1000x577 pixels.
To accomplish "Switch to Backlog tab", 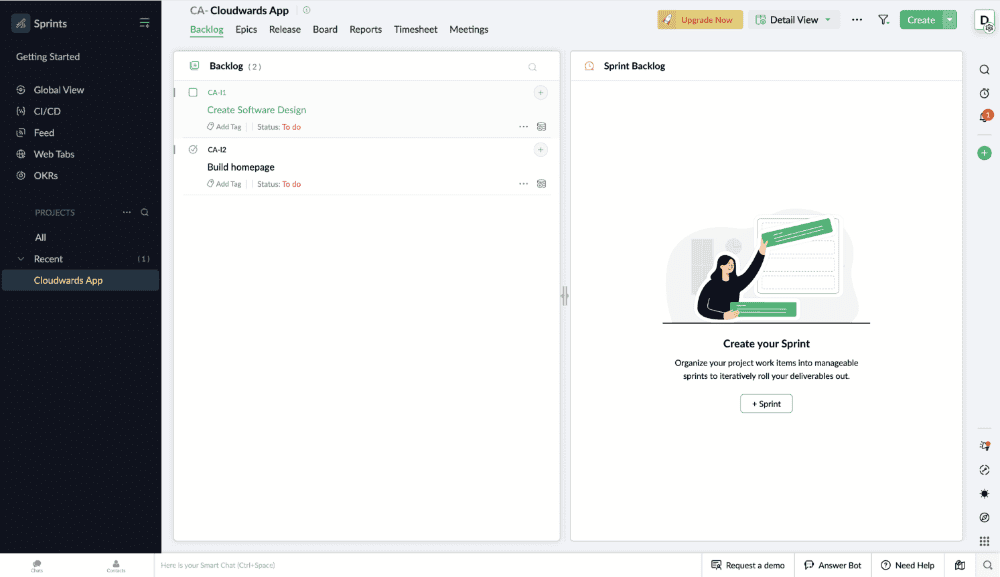I will 207,29.
